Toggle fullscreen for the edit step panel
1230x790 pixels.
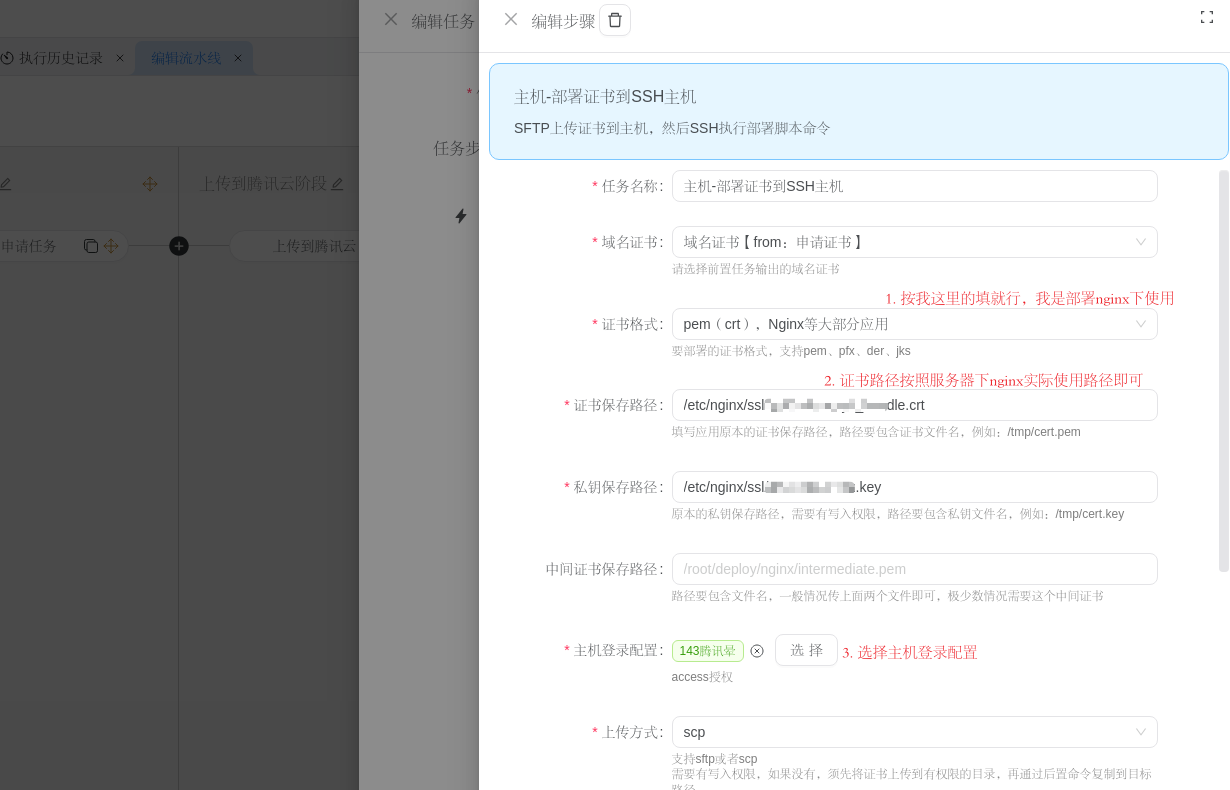click(1206, 17)
